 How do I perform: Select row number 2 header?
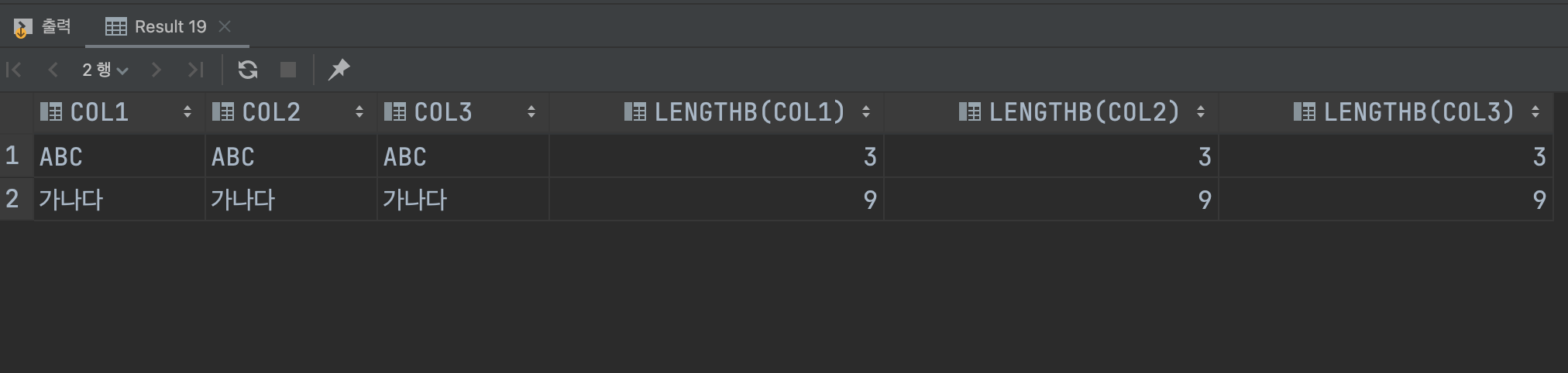(x=12, y=200)
